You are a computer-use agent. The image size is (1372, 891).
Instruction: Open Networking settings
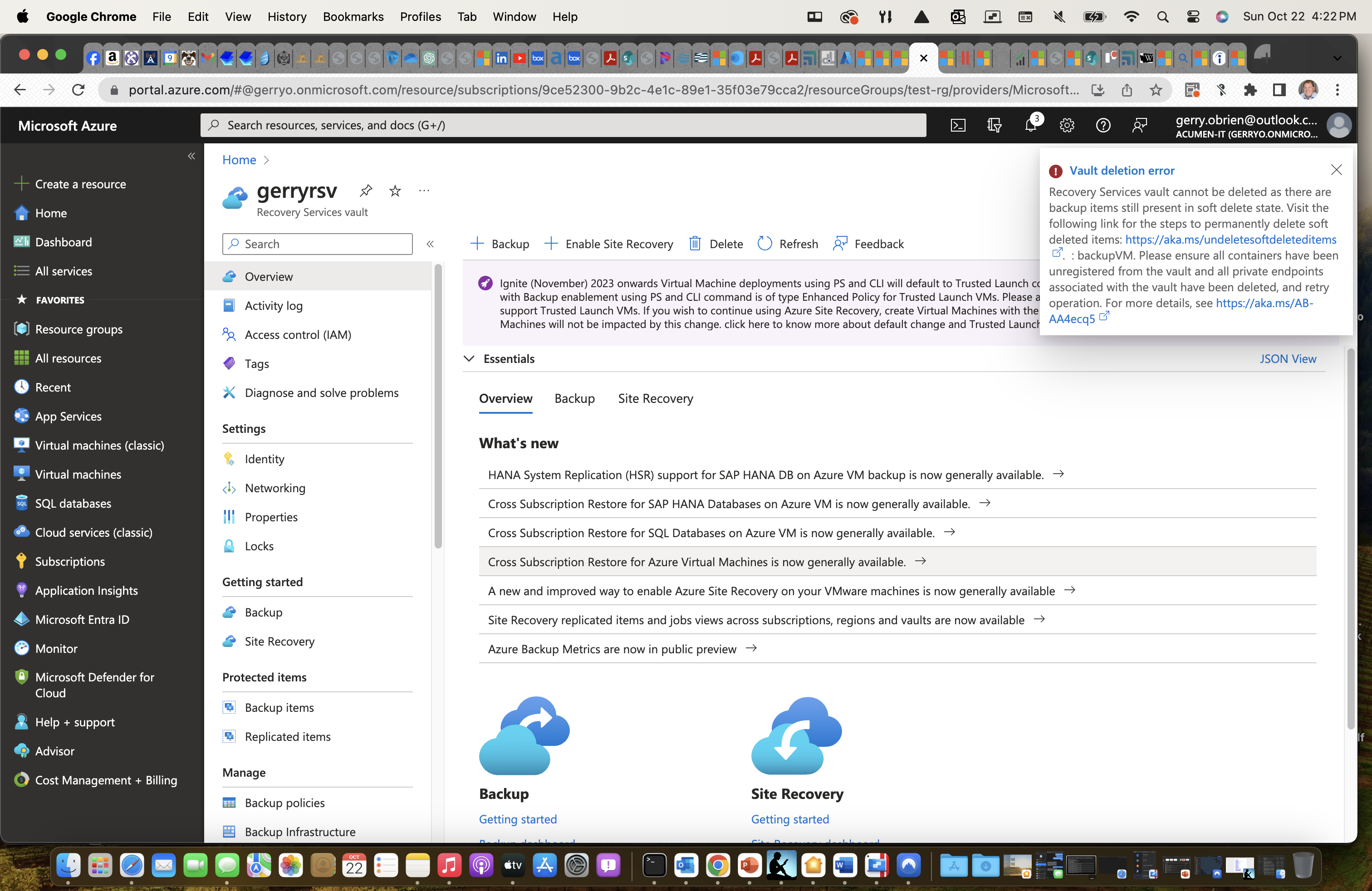click(275, 488)
